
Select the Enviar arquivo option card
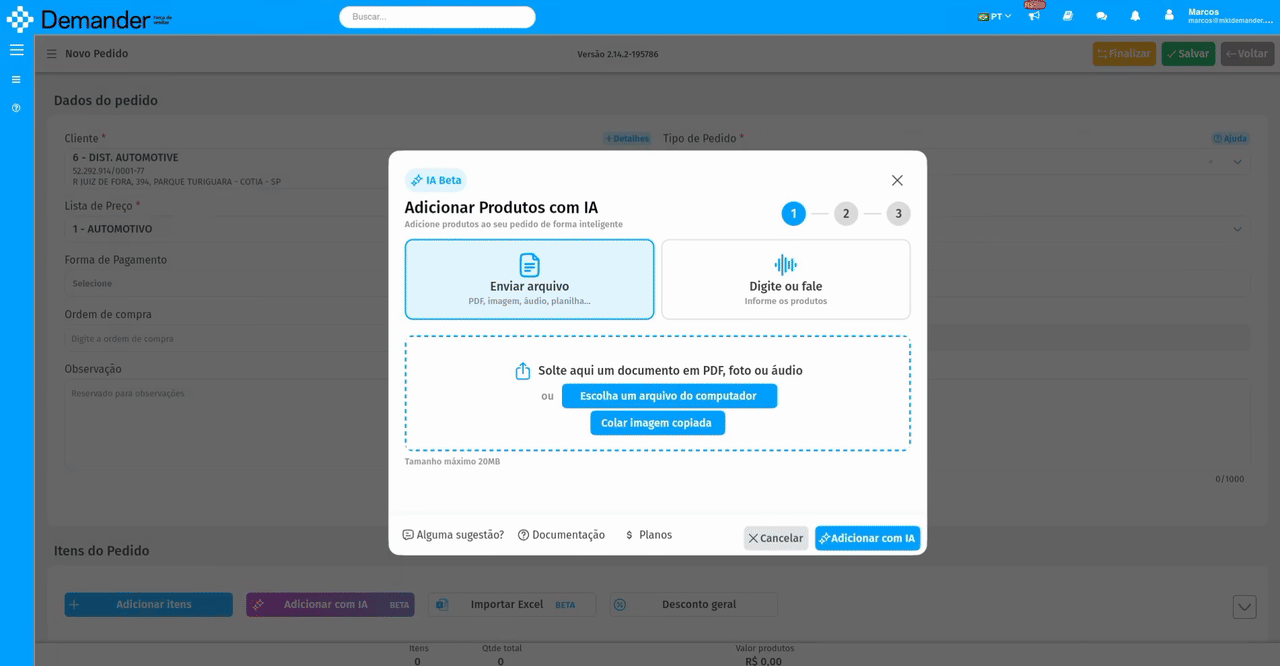click(x=529, y=279)
